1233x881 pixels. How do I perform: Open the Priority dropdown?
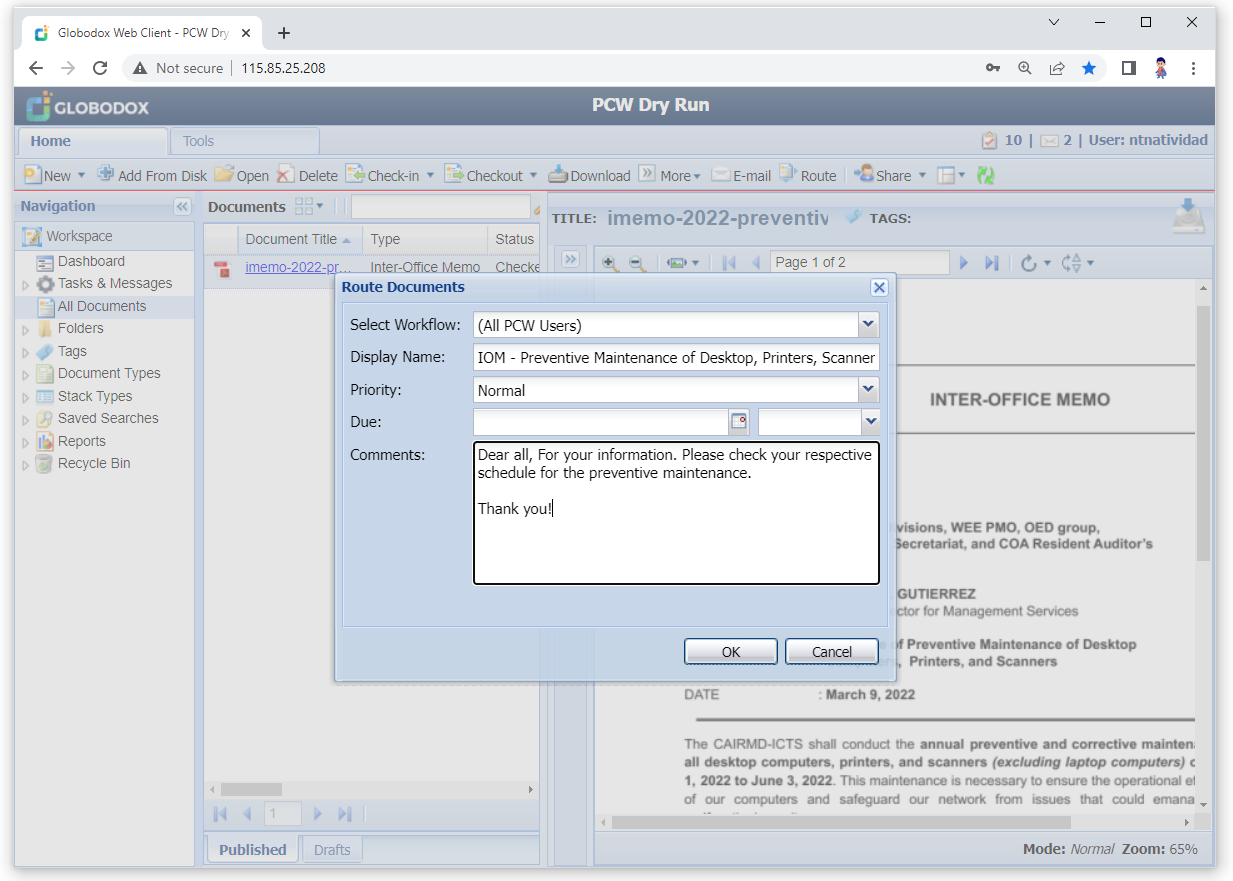(x=868, y=390)
